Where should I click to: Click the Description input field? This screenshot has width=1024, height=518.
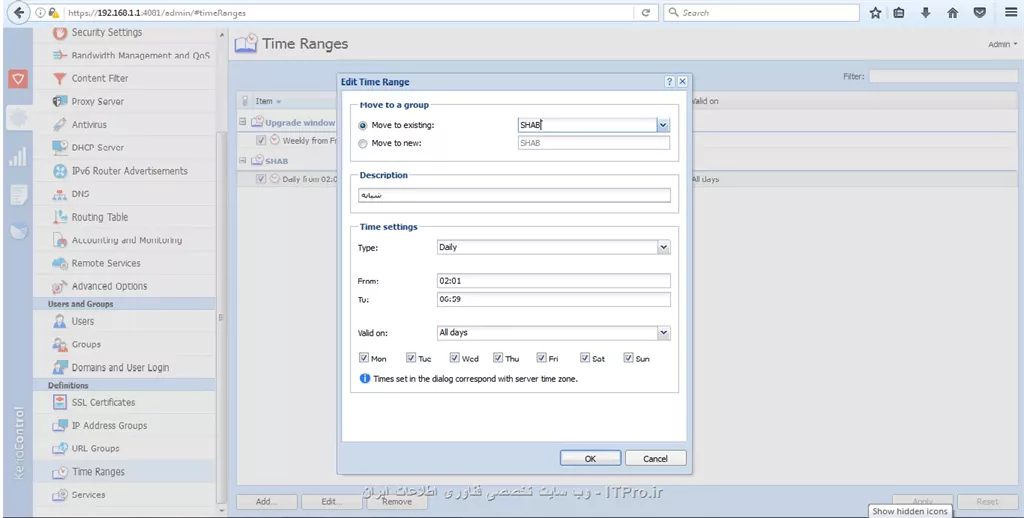click(514, 195)
